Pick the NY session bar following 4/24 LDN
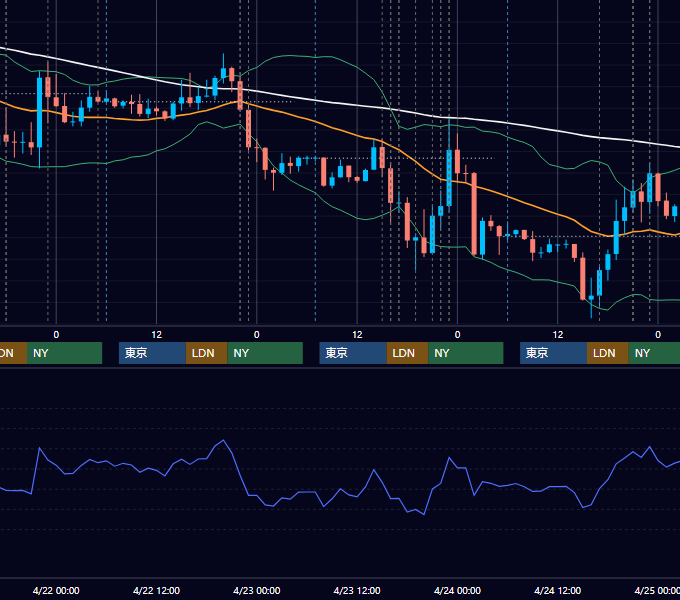The height and width of the screenshot is (600, 680). (x=654, y=353)
